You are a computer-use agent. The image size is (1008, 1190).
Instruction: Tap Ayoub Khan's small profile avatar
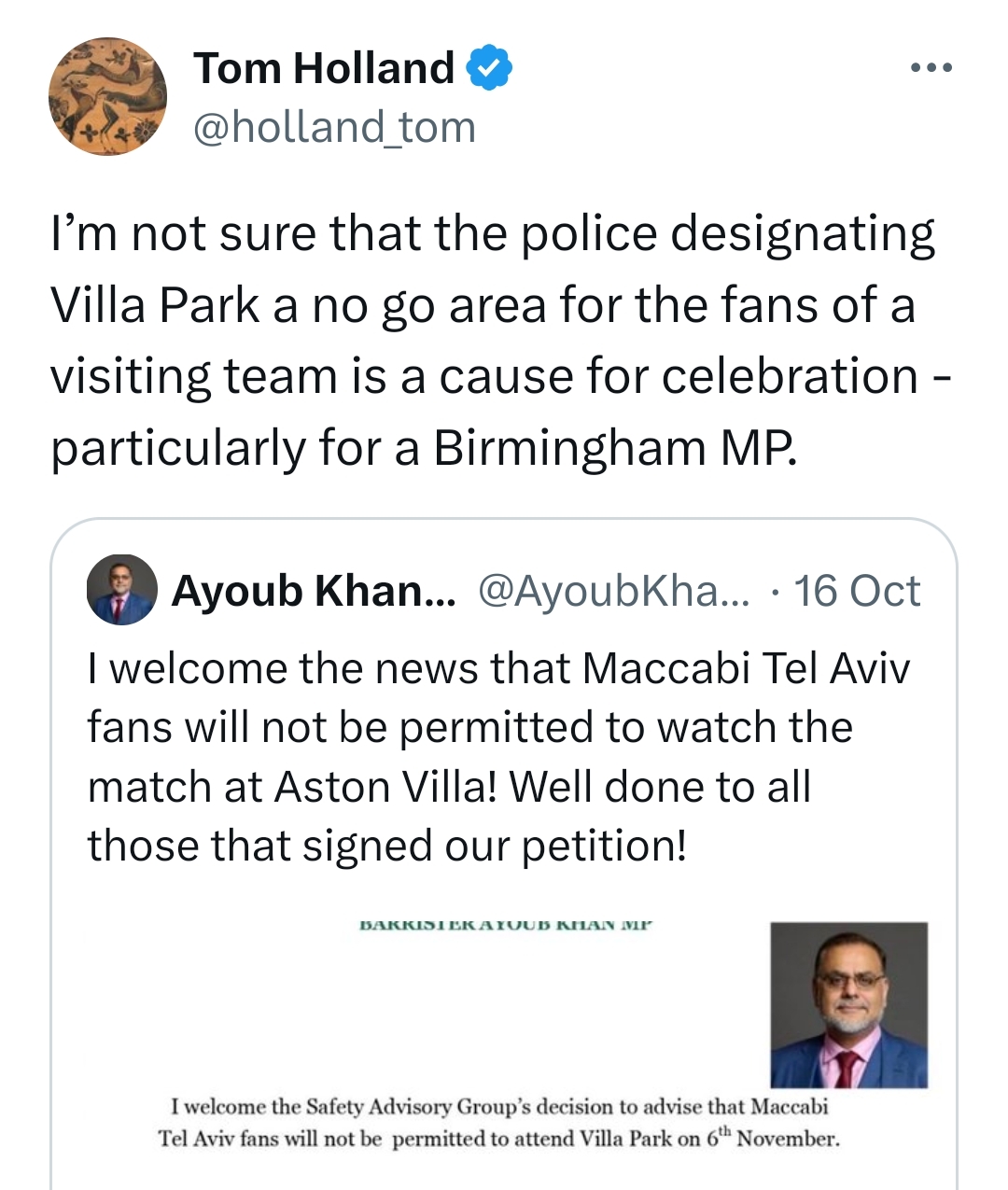click(x=121, y=590)
